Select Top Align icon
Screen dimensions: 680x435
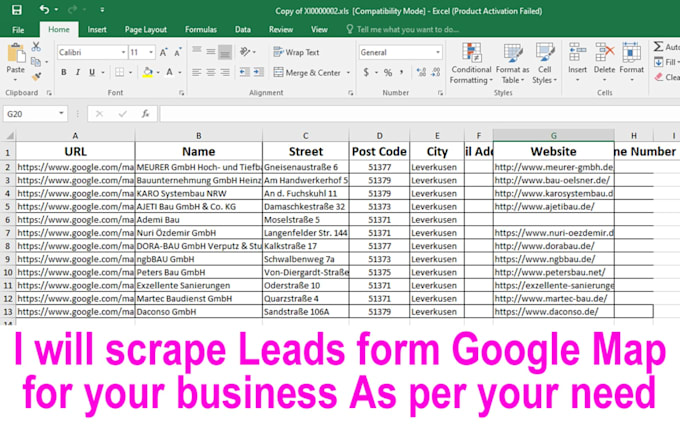point(197,52)
